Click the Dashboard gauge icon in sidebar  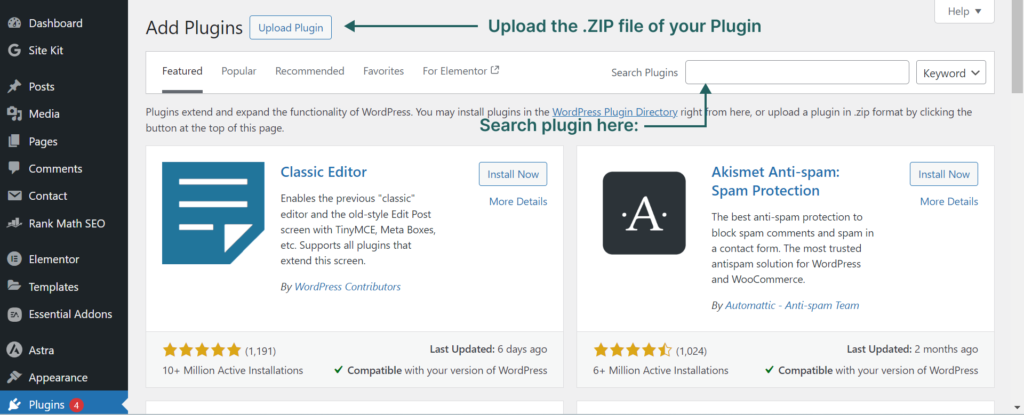click(x=14, y=24)
